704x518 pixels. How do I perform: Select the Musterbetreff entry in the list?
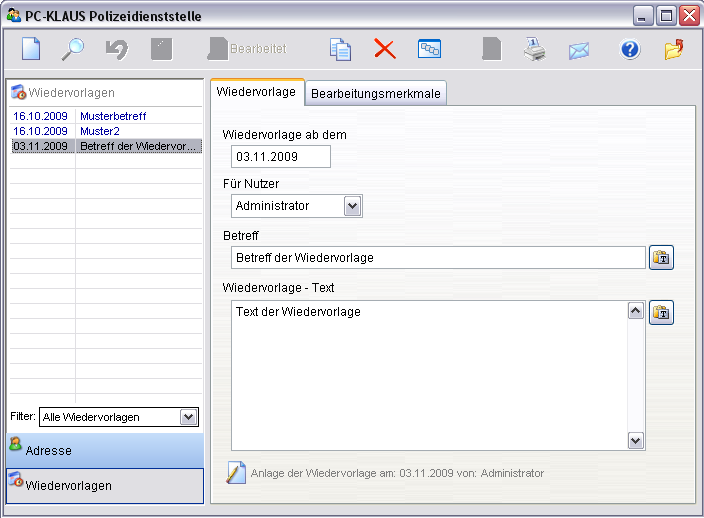pos(112,116)
